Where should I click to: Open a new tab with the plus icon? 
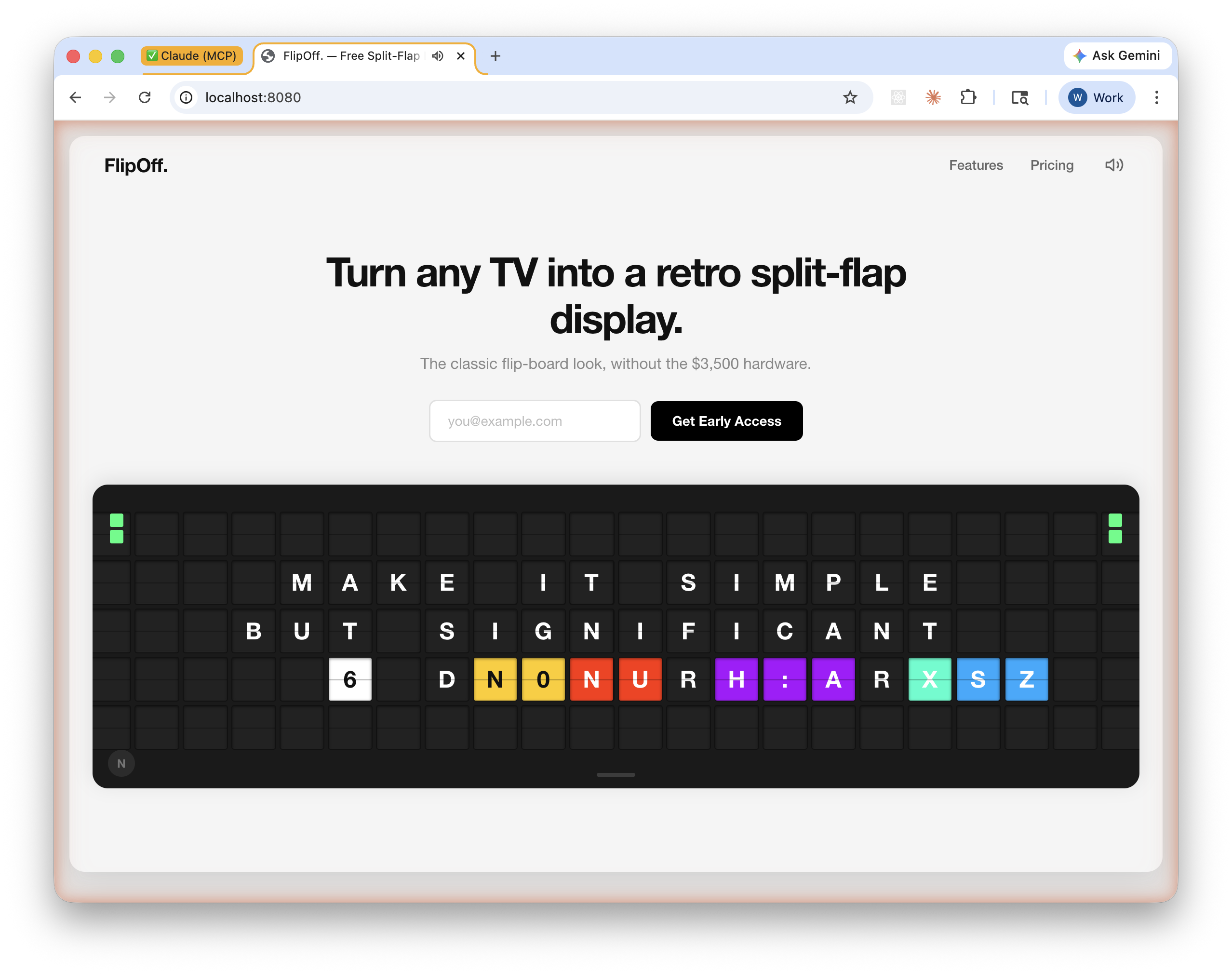tap(495, 56)
